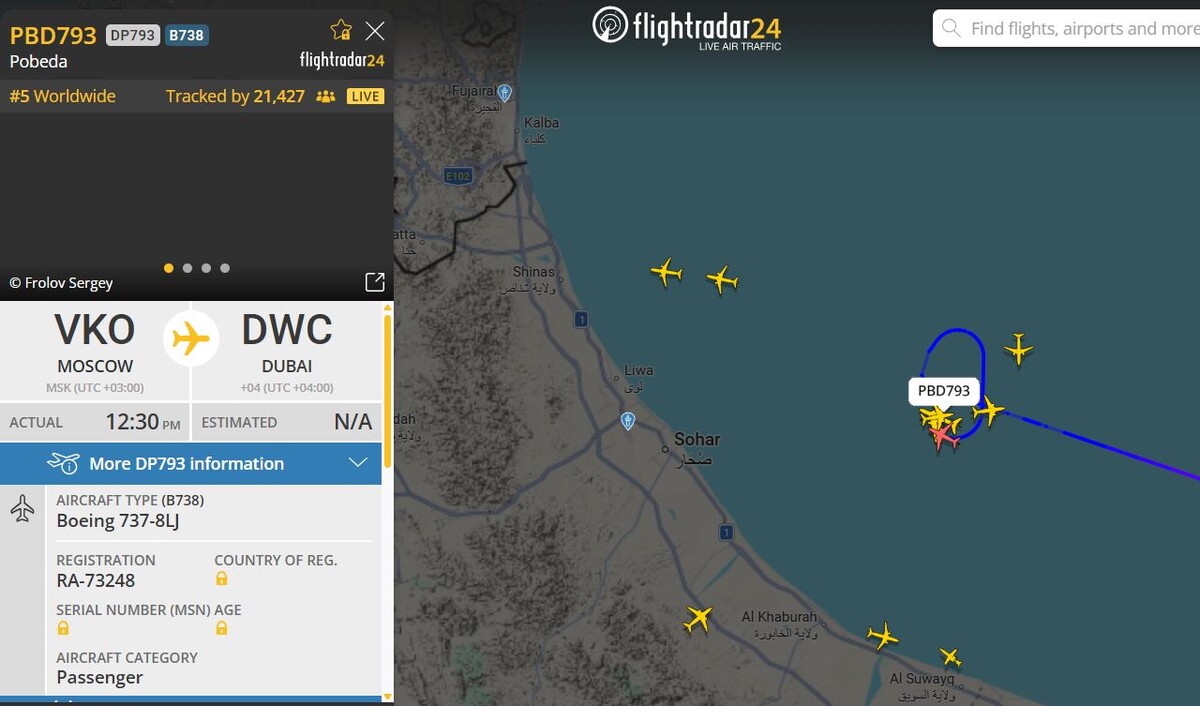This screenshot has width=1200, height=706.
Task: Select second photo carousel dot
Action: 187,268
